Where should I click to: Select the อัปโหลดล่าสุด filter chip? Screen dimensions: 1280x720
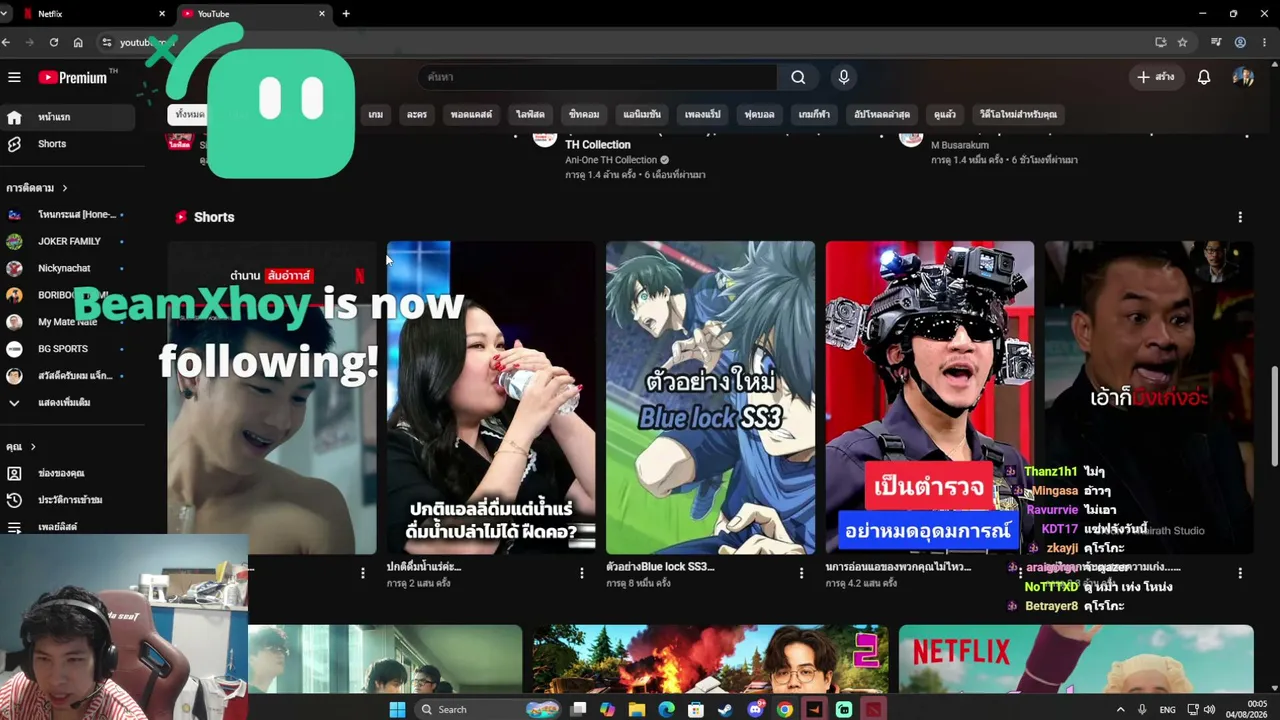[882, 114]
